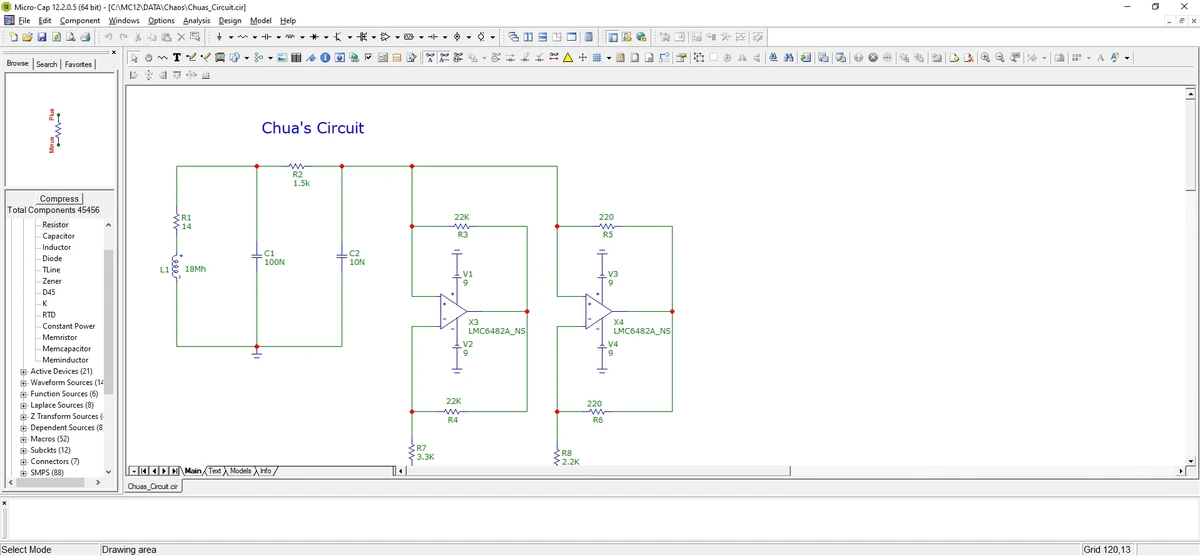Screen dimensions: 1200x556
Task: Click the yellow triangle warning icon
Action: tap(567, 58)
